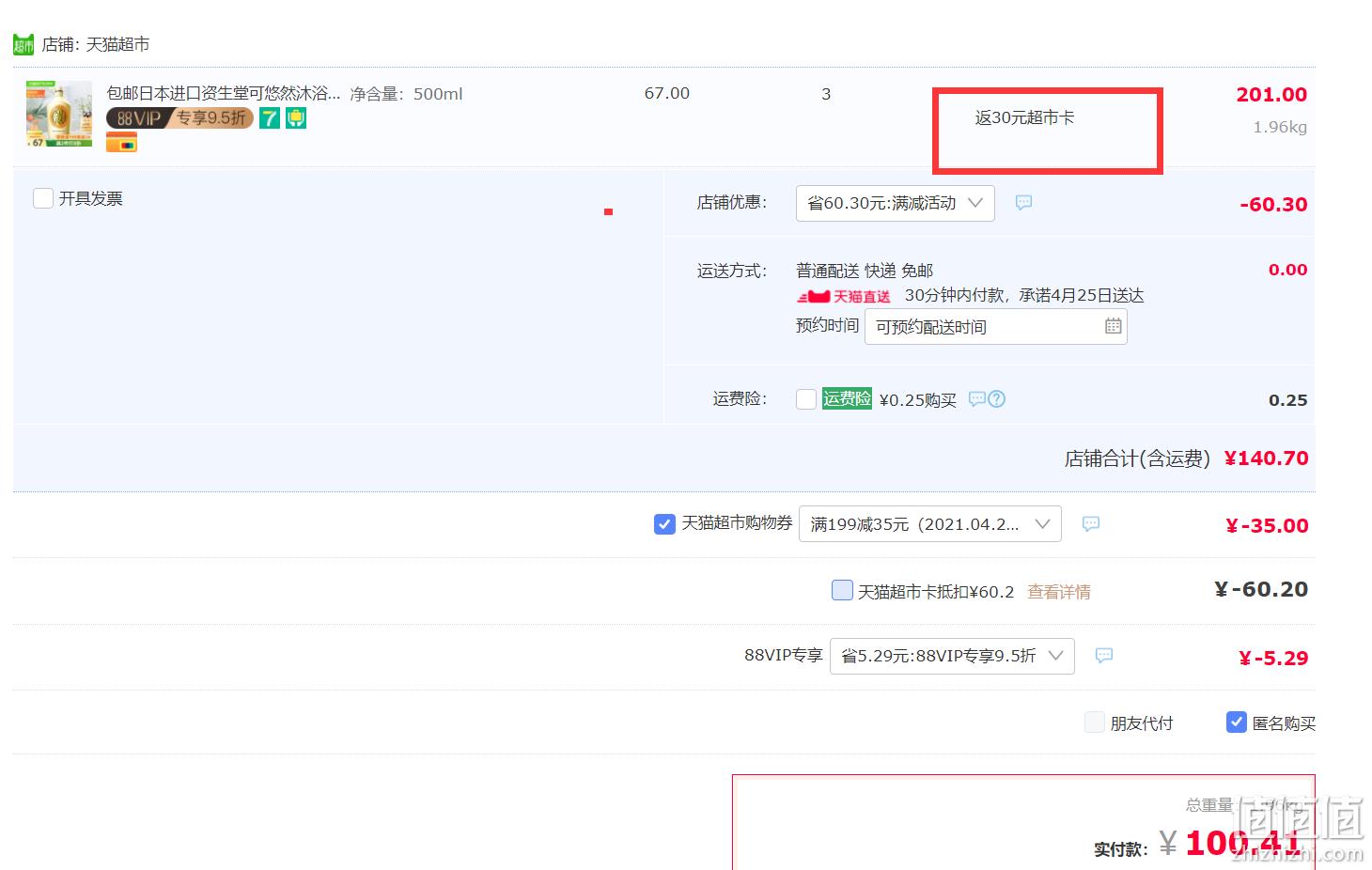Click the comment icon beside ¥0.25购买
This screenshot has width=1372, height=870.
[977, 398]
